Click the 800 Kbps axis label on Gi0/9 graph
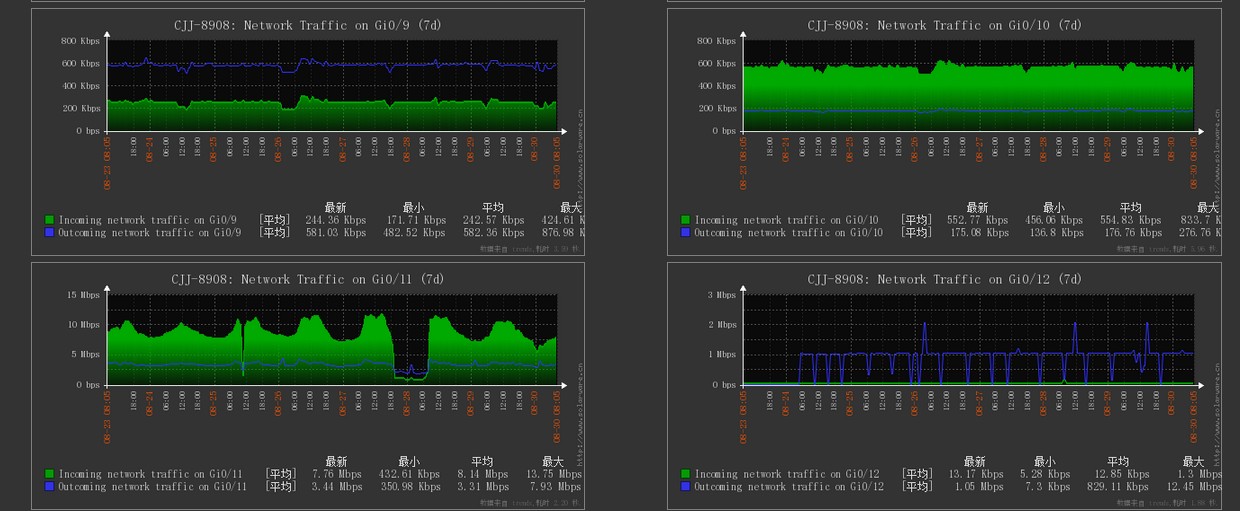The height and width of the screenshot is (511, 1240). pyautogui.click(x=80, y=41)
